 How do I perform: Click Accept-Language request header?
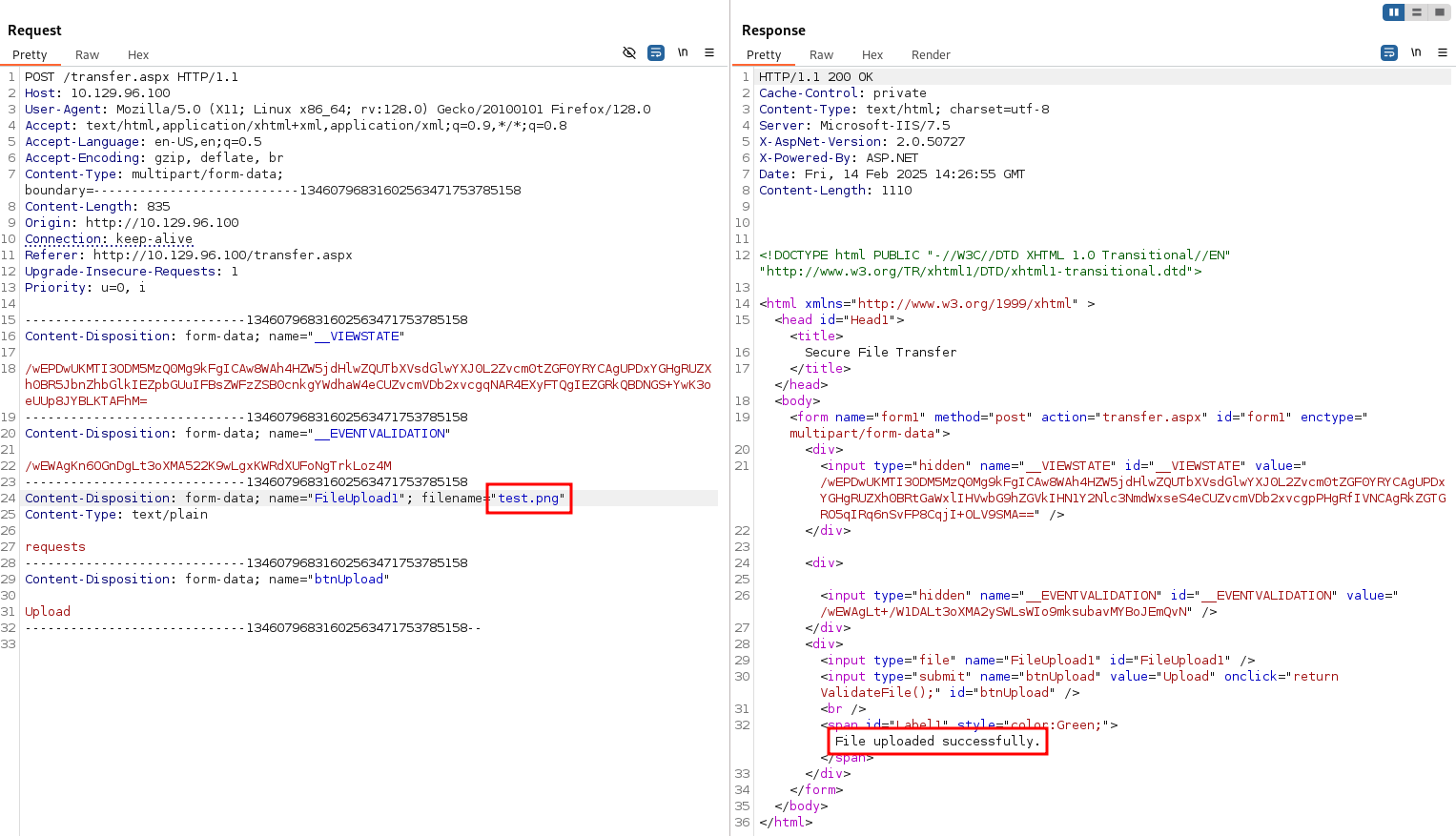(143, 142)
